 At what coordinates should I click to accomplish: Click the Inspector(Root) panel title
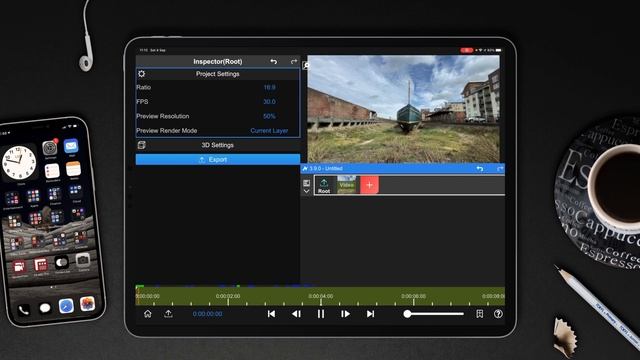[x=218, y=62]
